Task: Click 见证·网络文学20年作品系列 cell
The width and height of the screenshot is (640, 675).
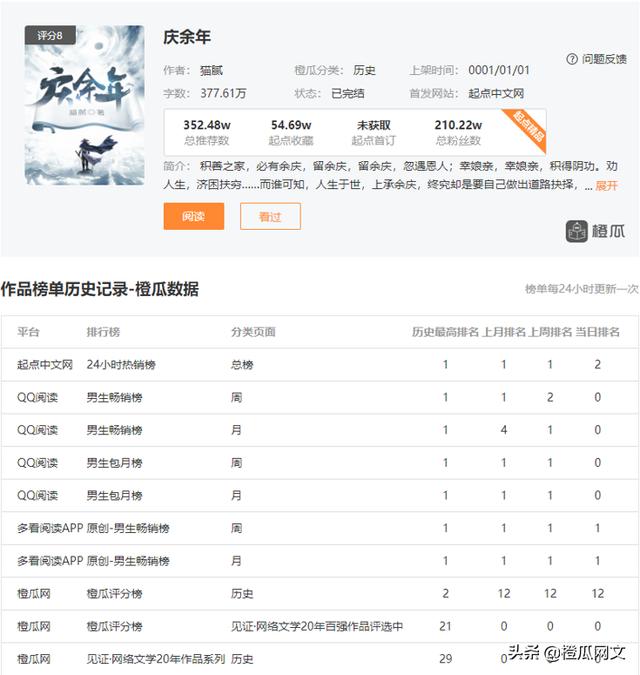Action: 156,659
